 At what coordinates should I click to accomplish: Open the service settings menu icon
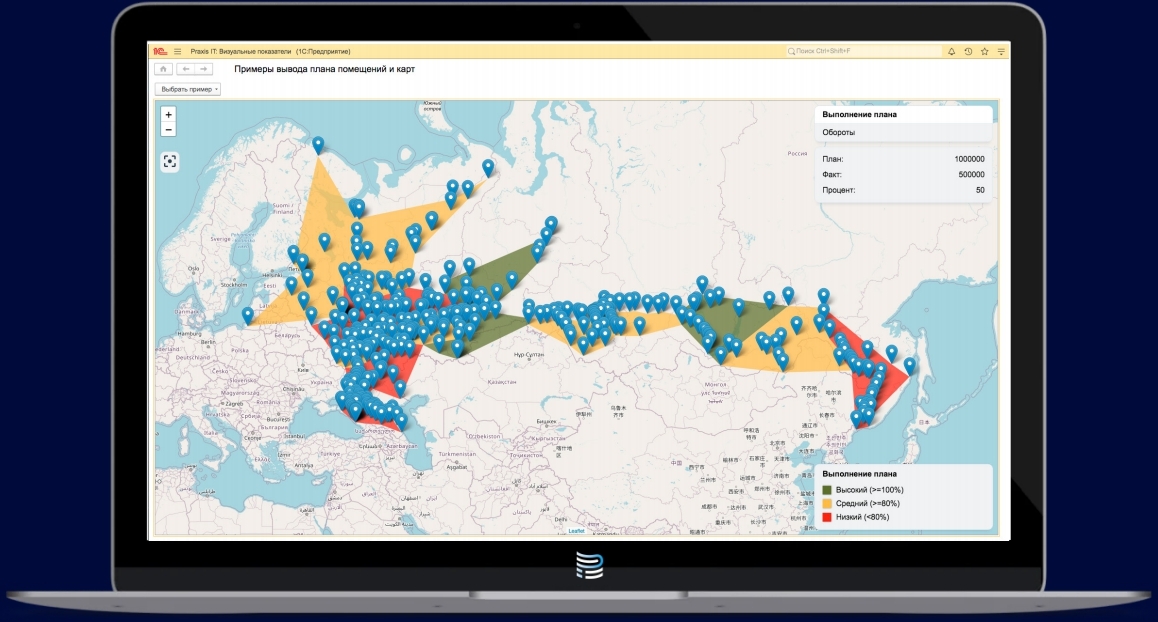click(x=1001, y=52)
